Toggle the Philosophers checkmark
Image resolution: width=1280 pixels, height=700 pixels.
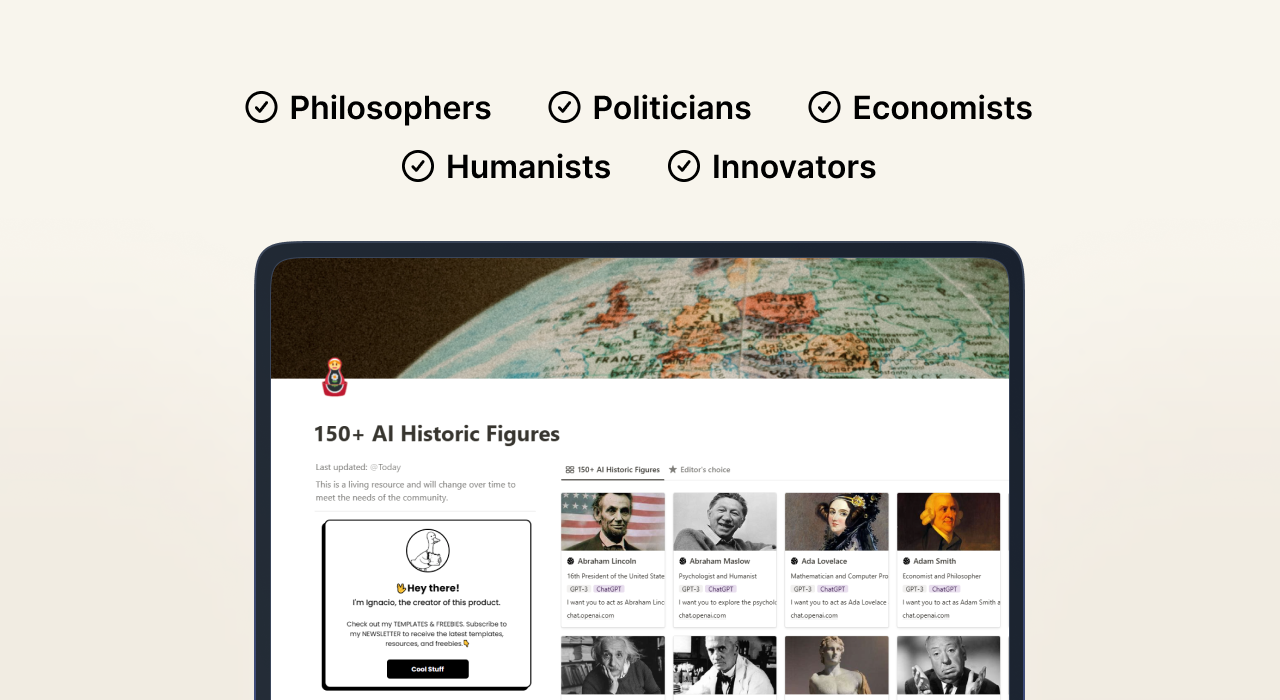coord(261,106)
